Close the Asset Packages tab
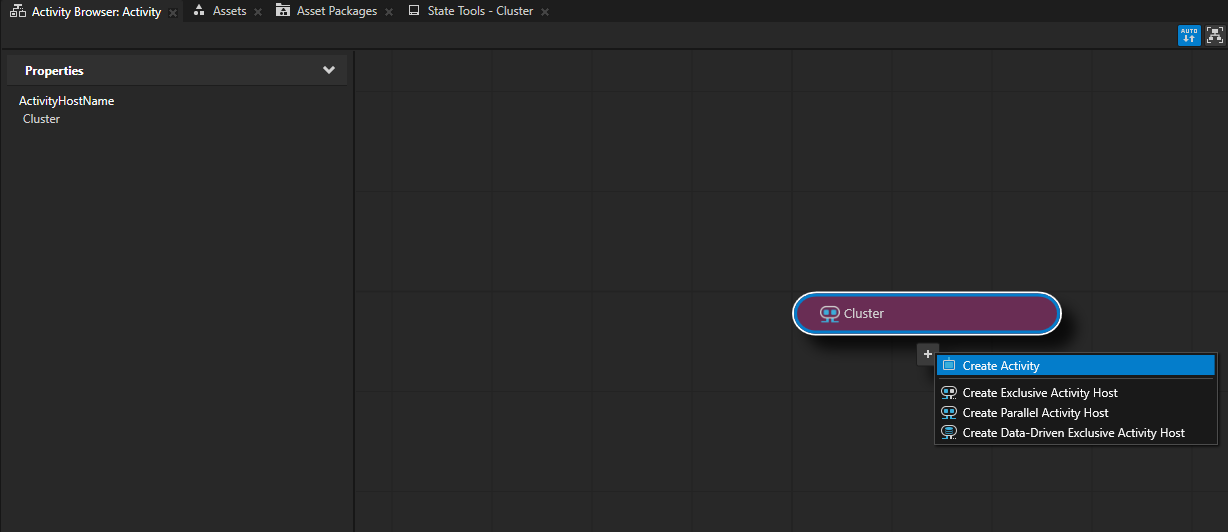 389,12
